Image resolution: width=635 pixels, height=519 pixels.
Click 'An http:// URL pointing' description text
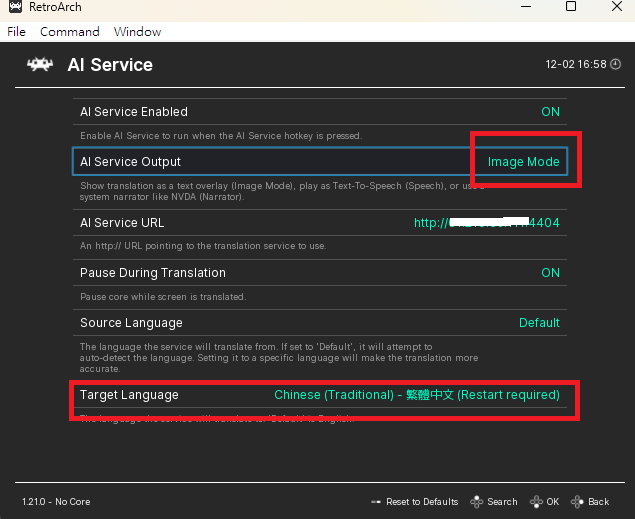(x=203, y=246)
